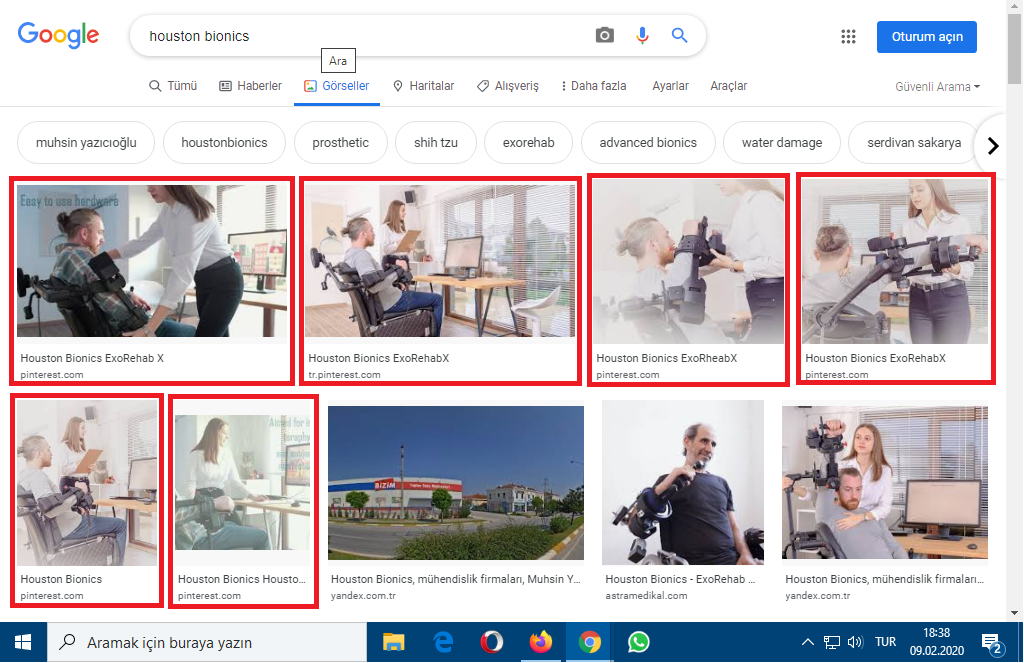1024x663 pixels.
Task: Switch to the Alışveriş tab
Action: pos(507,86)
